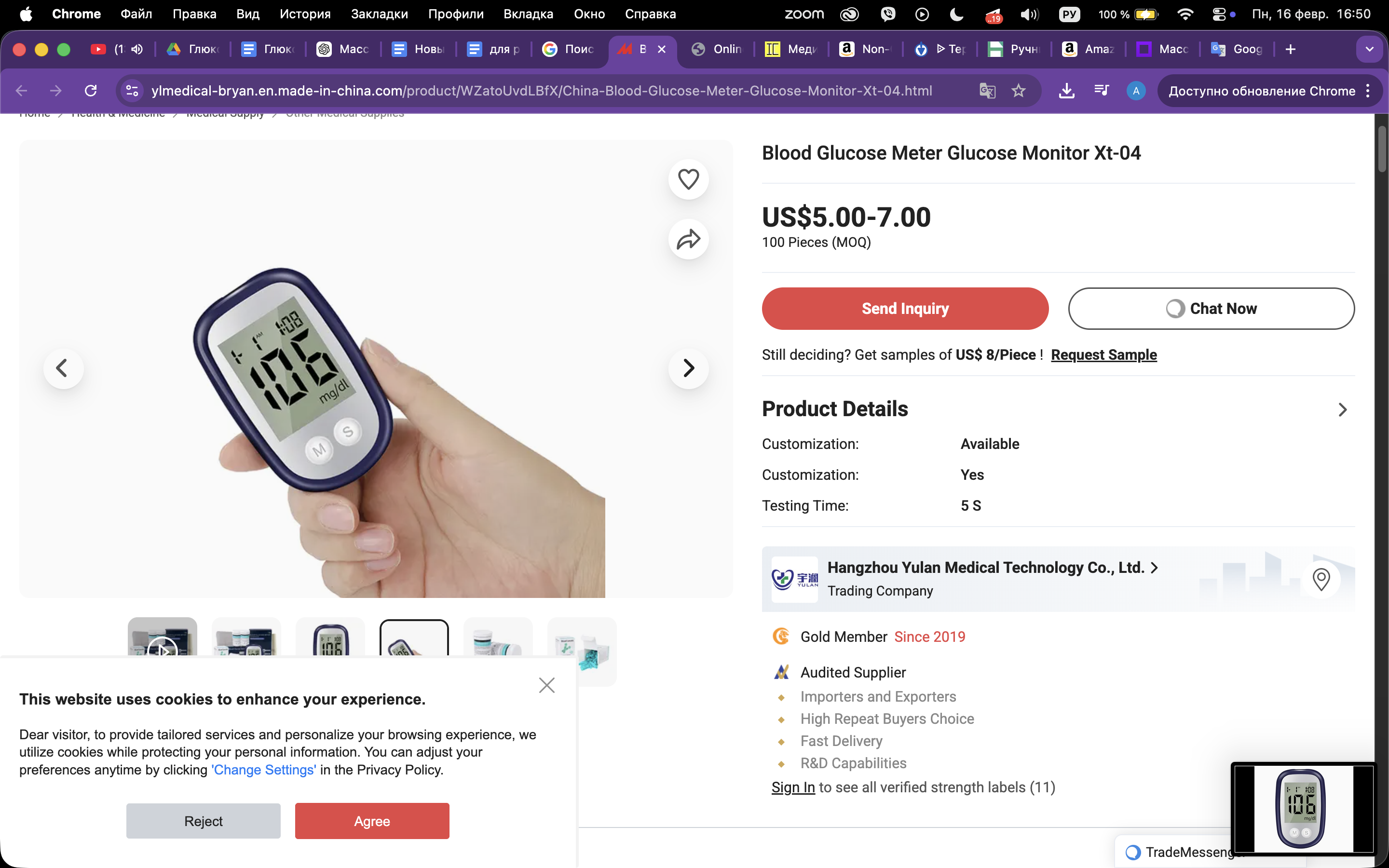
Task: Open the media playback control icon
Action: click(1100, 90)
